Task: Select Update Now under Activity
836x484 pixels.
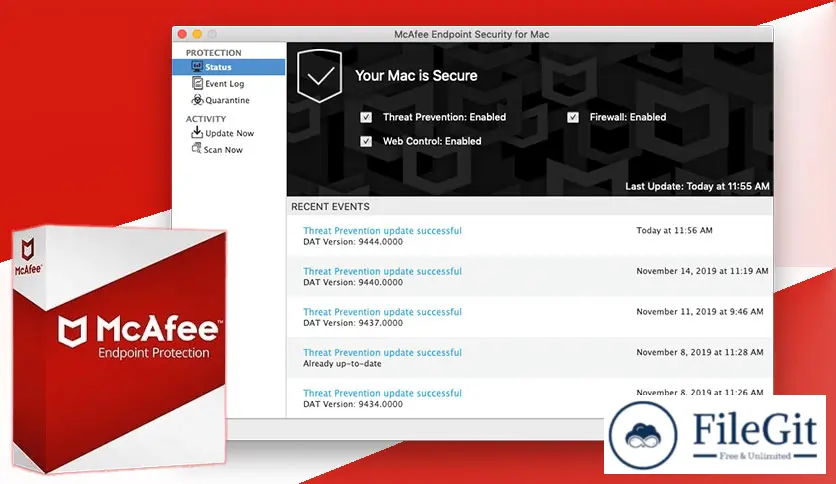Action: tap(229, 133)
